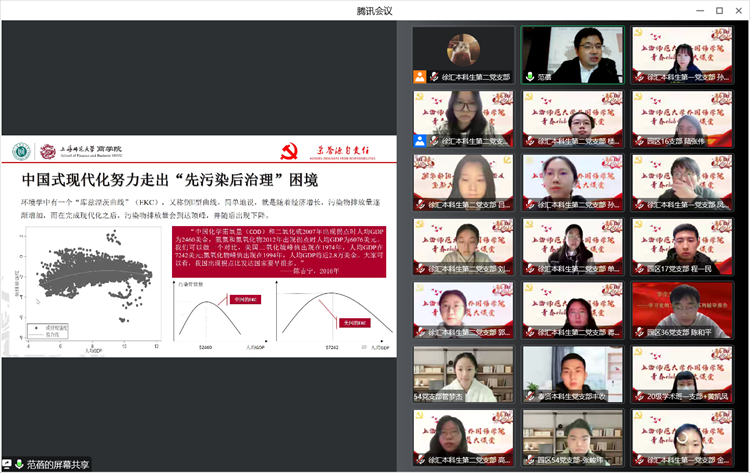Click the muted mic icon of 园区36党支部 陈和平
This screenshot has height=473, width=750.
coord(640,332)
